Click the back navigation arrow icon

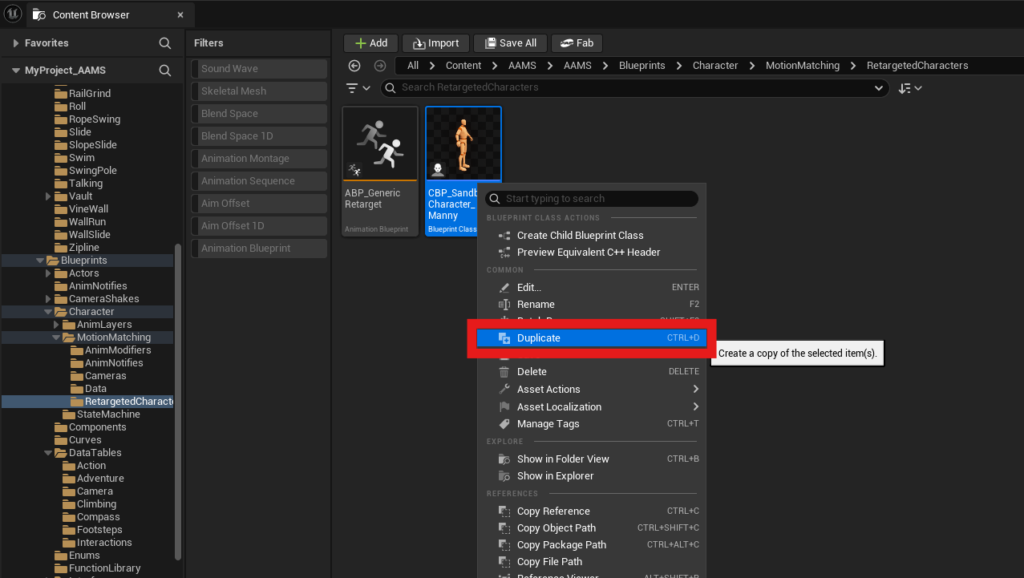[x=354, y=66]
